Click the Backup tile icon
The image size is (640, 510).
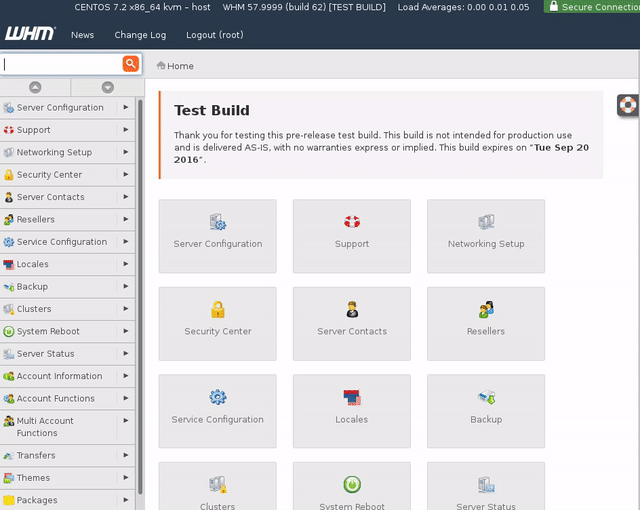click(487, 397)
